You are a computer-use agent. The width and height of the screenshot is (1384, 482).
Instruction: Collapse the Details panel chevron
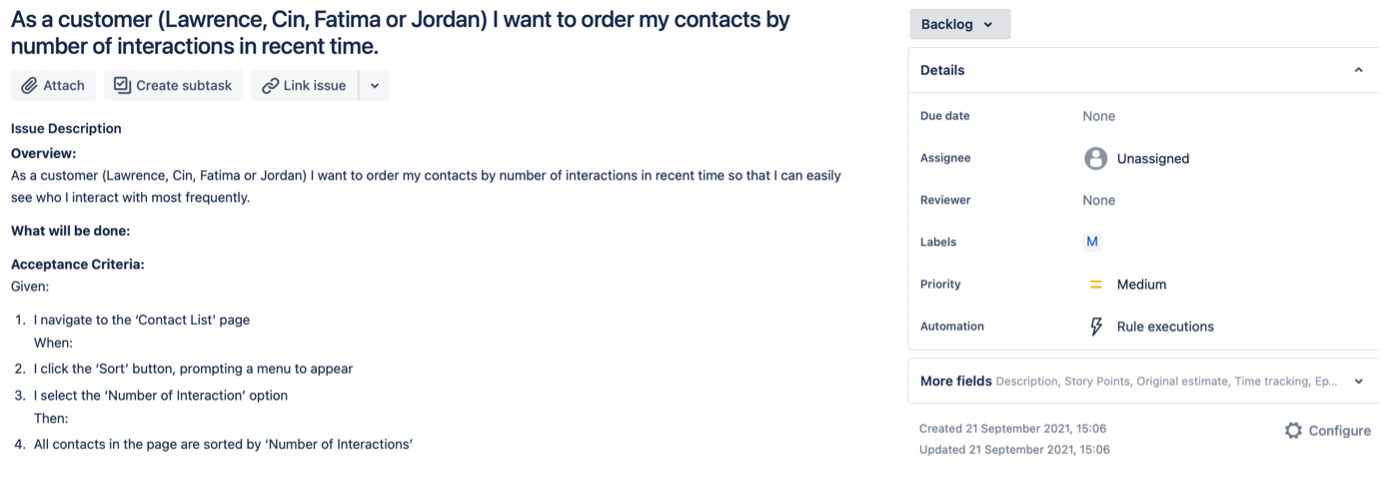click(1358, 70)
